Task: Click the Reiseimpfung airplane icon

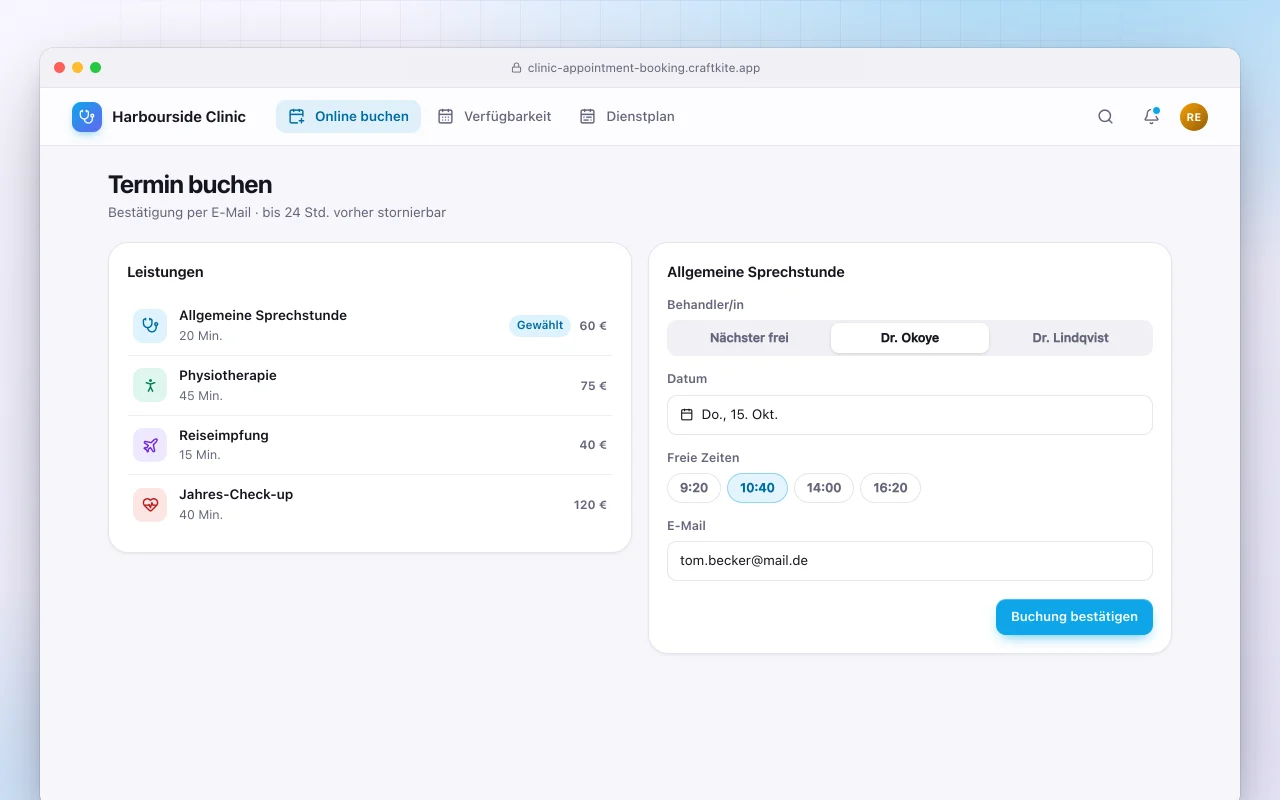Action: click(x=150, y=445)
